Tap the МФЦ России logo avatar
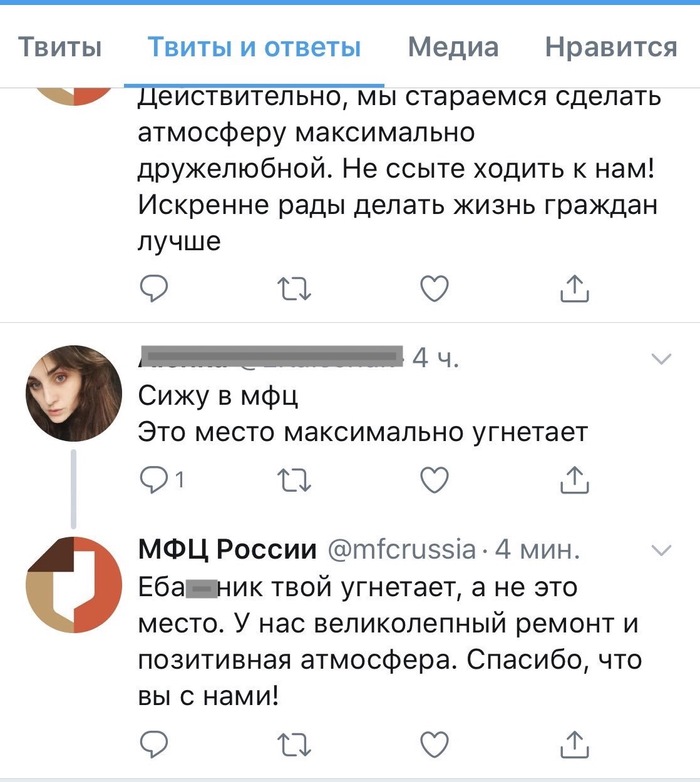700x782 pixels. 72,585
